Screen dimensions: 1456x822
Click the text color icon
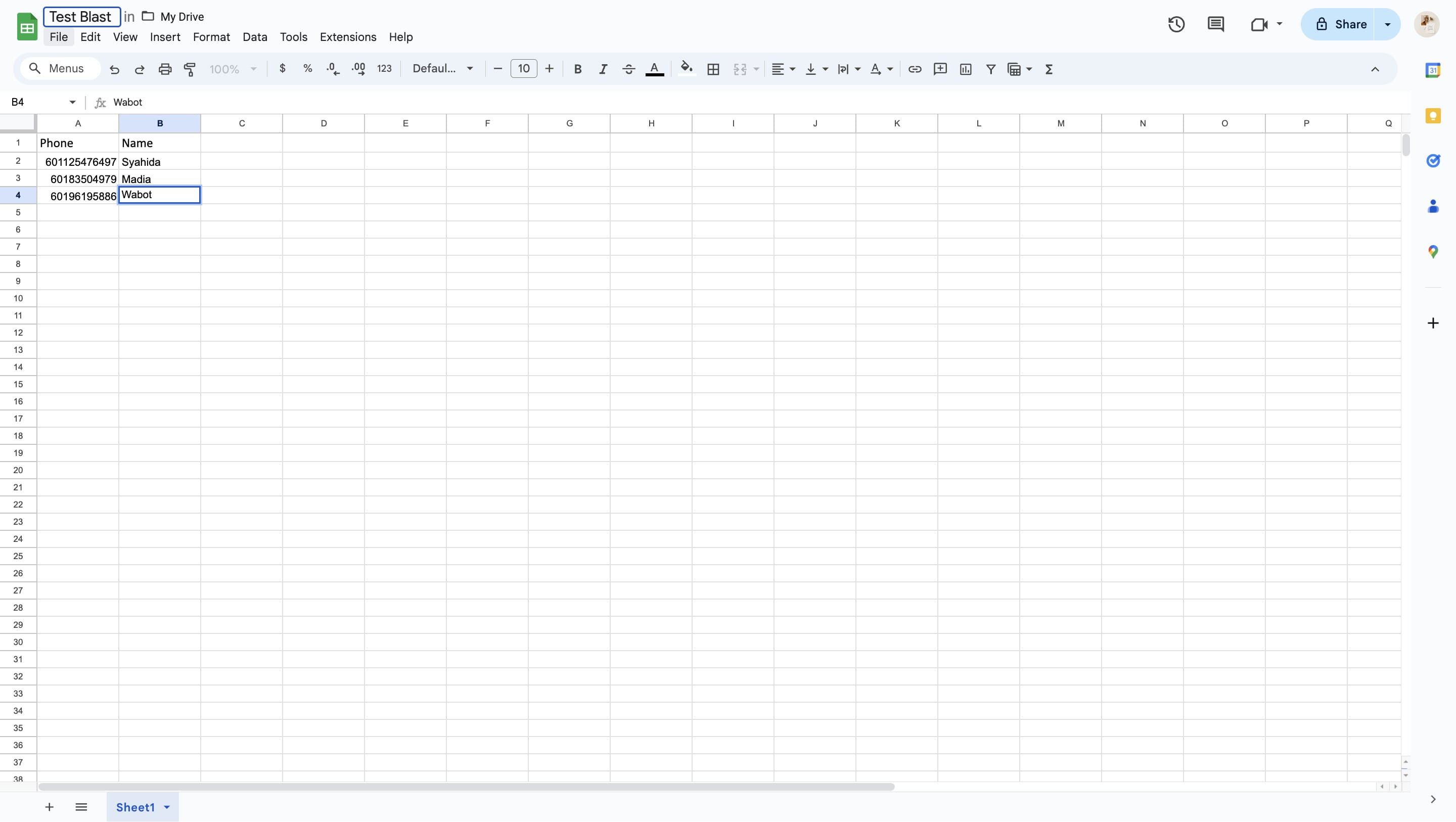click(655, 68)
